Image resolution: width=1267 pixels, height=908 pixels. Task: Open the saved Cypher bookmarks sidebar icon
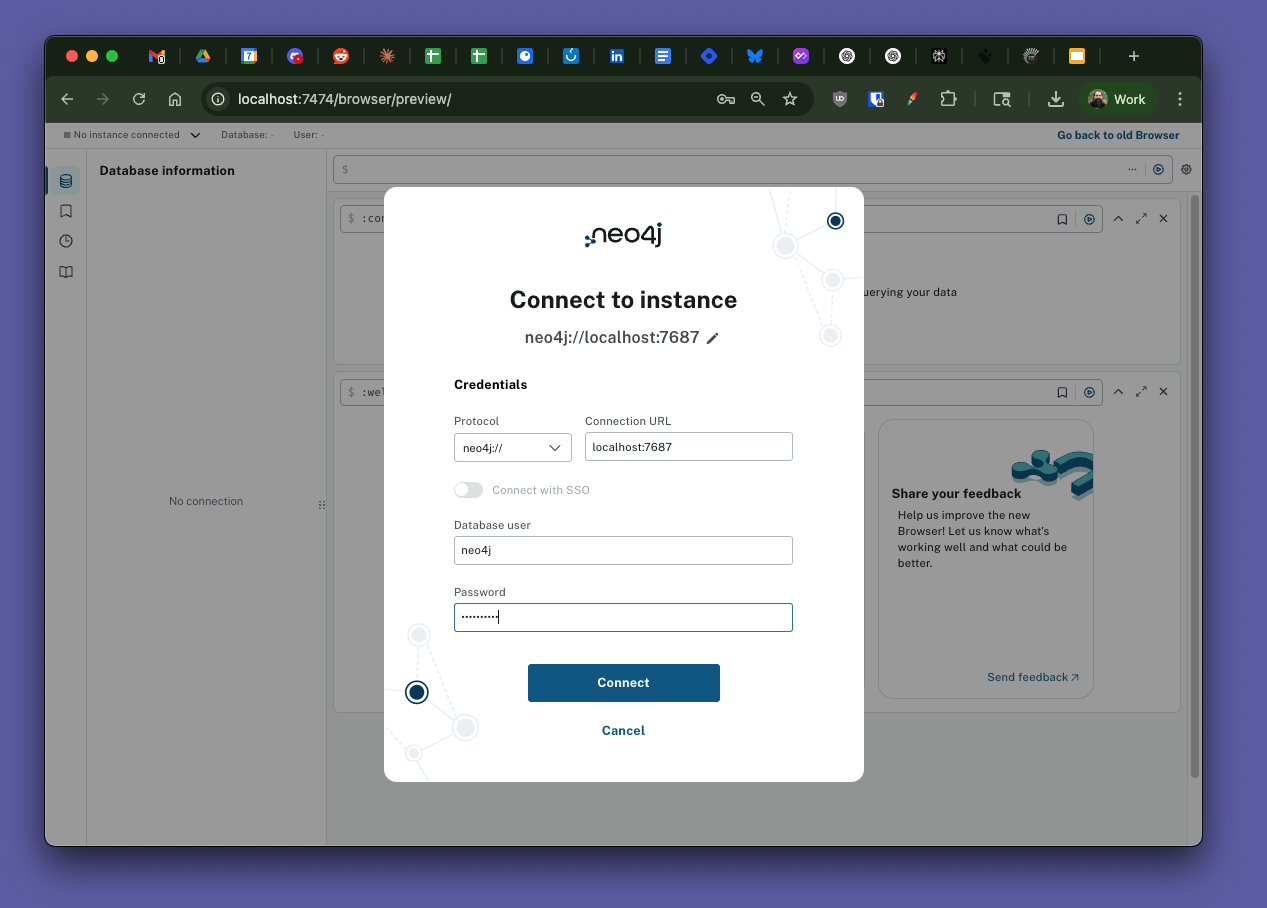(66, 211)
